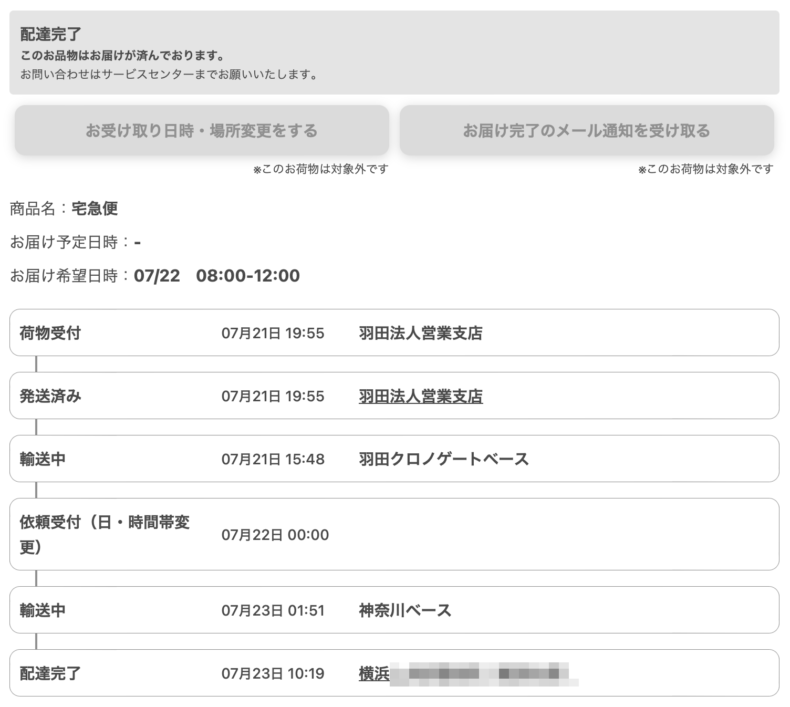Open the 横浜 office link in 配達完了 row
This screenshot has width=790, height=707.
coord(374,673)
